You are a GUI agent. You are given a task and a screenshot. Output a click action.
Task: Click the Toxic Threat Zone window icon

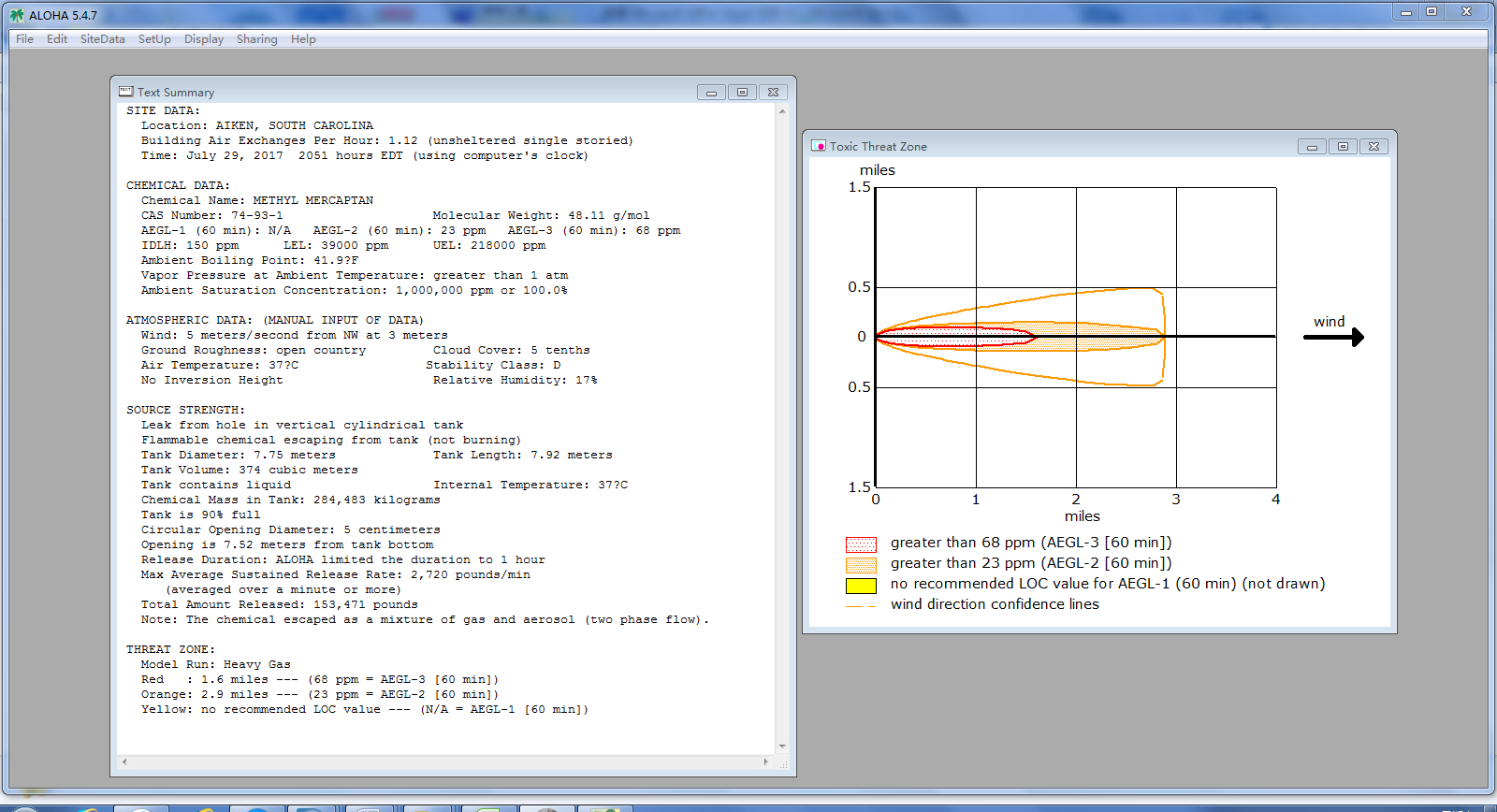[x=819, y=146]
